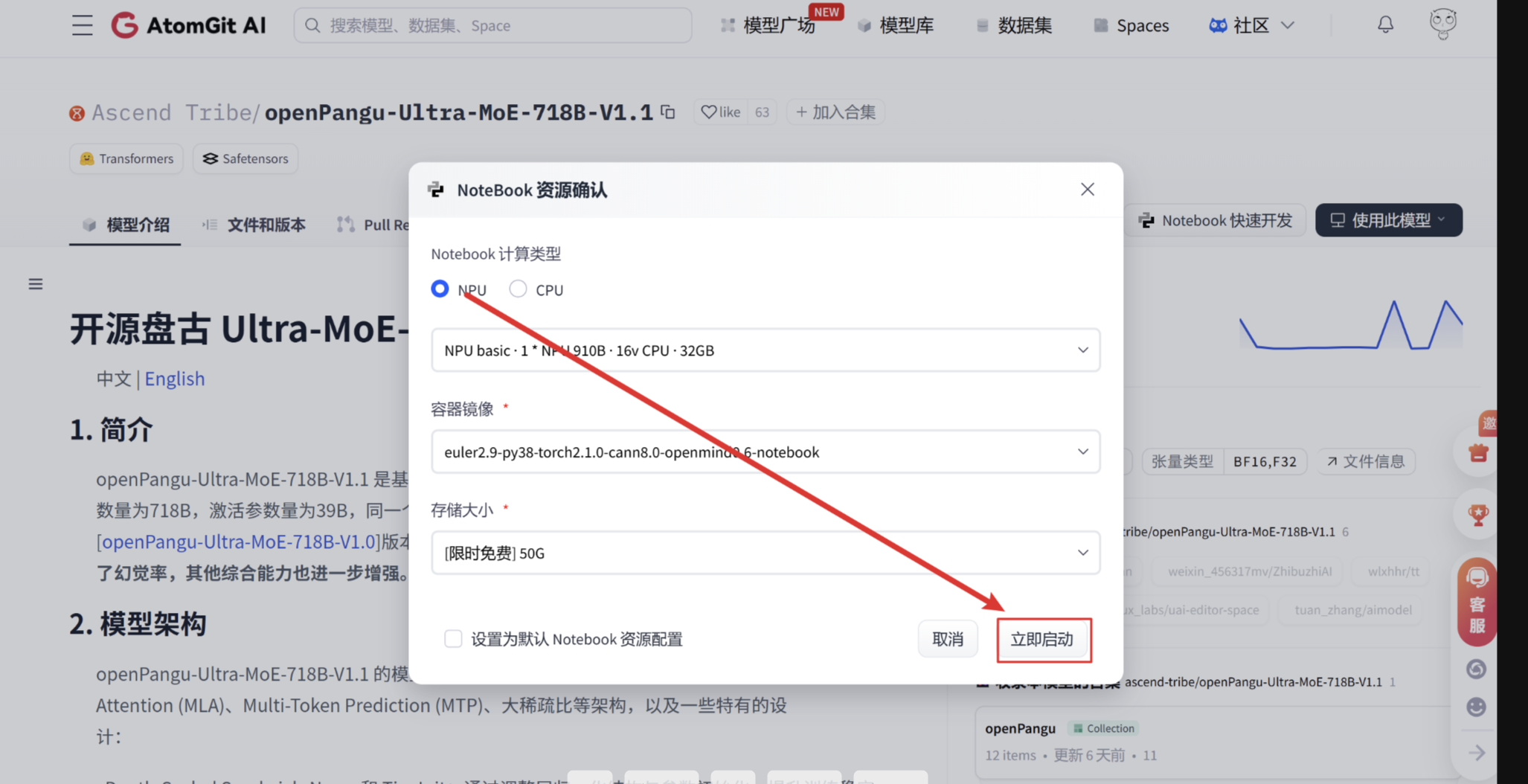Select the CPU compute type

(x=518, y=289)
